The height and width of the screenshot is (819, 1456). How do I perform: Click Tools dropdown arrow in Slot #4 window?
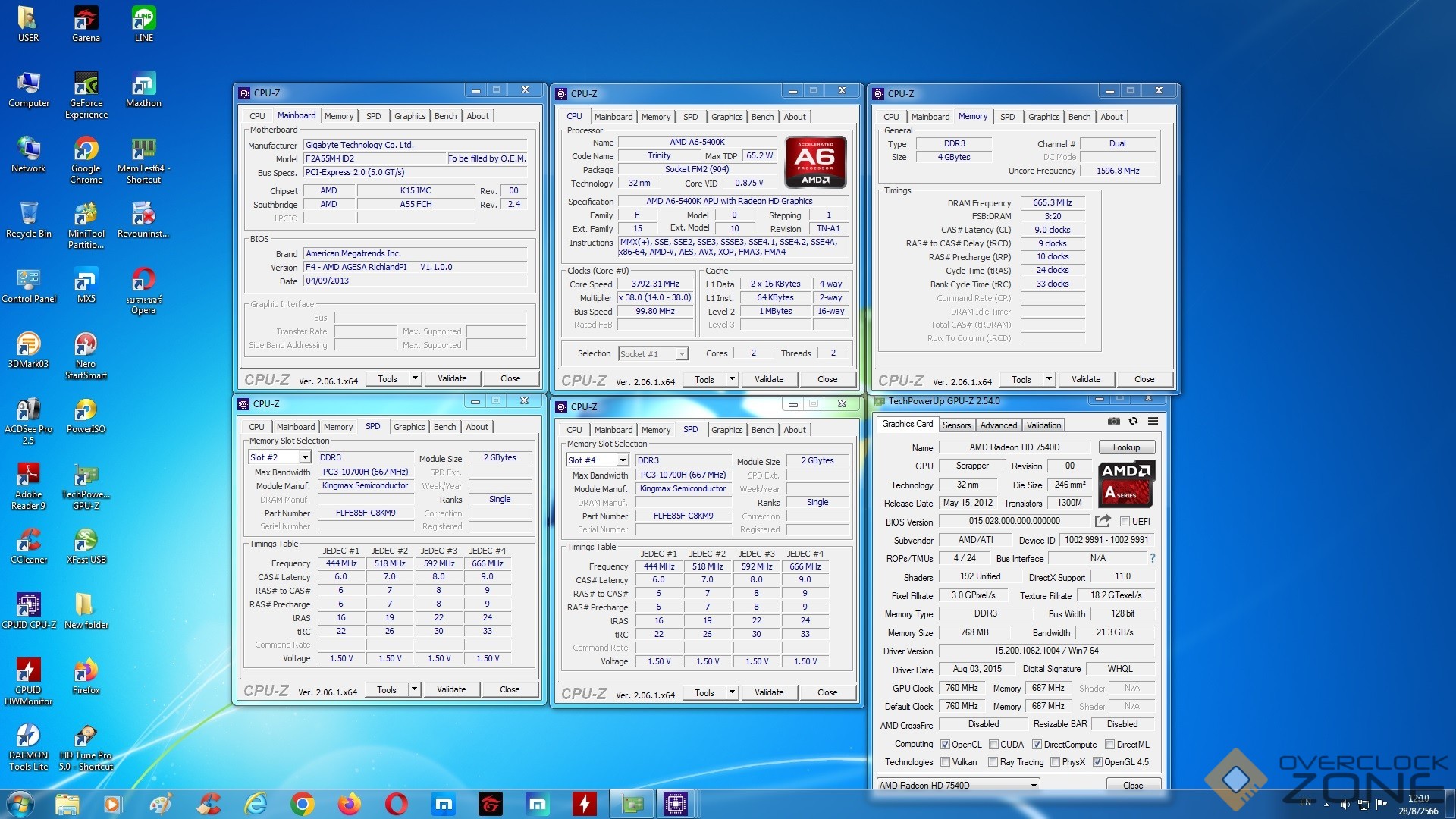732,692
